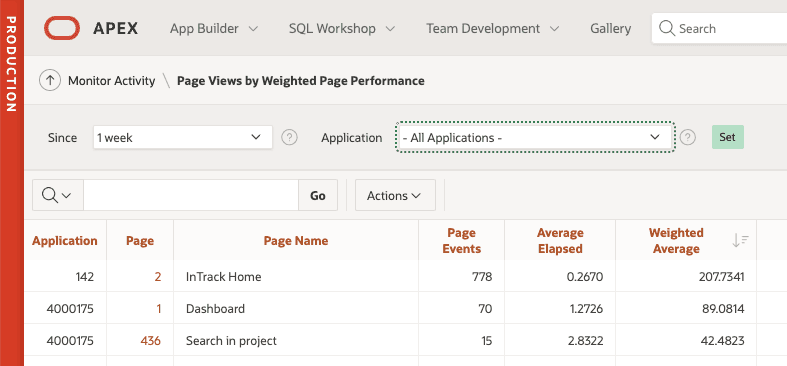The width and height of the screenshot is (787, 366).
Task: Click the APEX title text
Action: pos(115,29)
